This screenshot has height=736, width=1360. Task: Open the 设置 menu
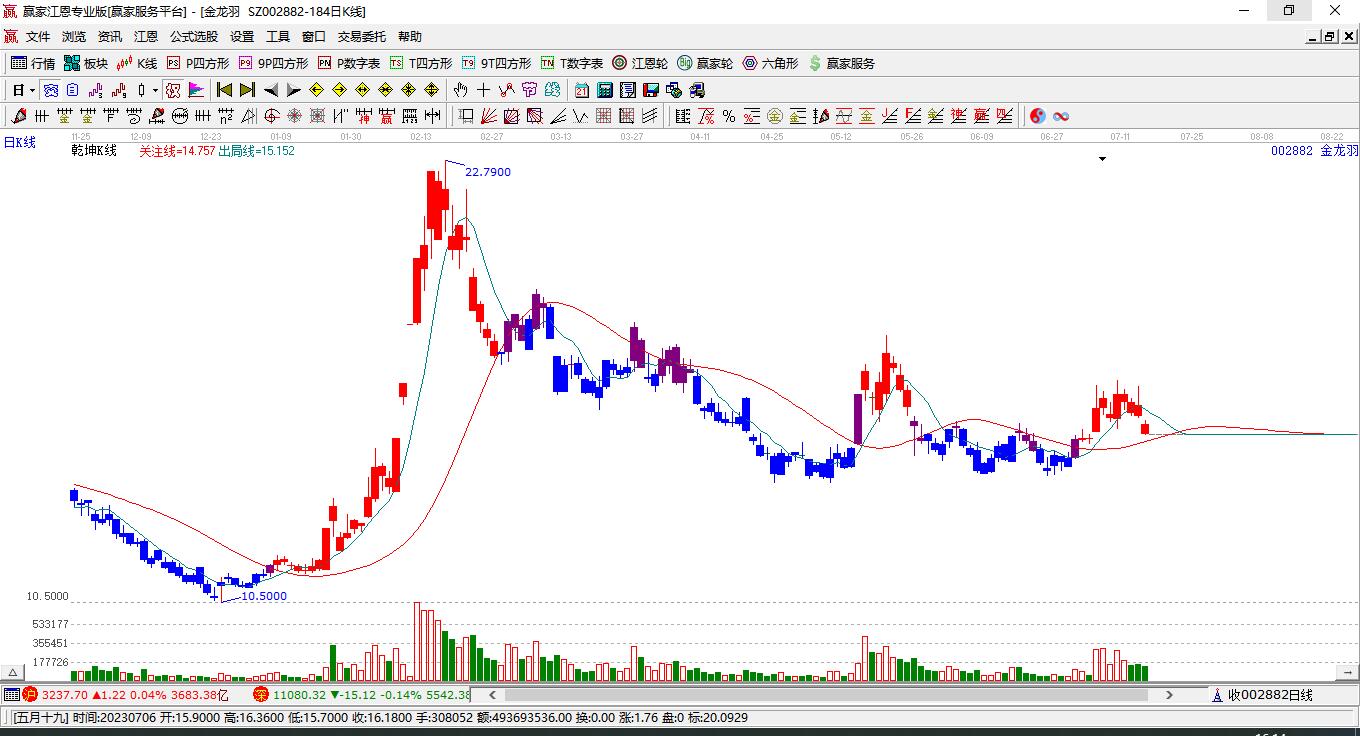point(242,37)
